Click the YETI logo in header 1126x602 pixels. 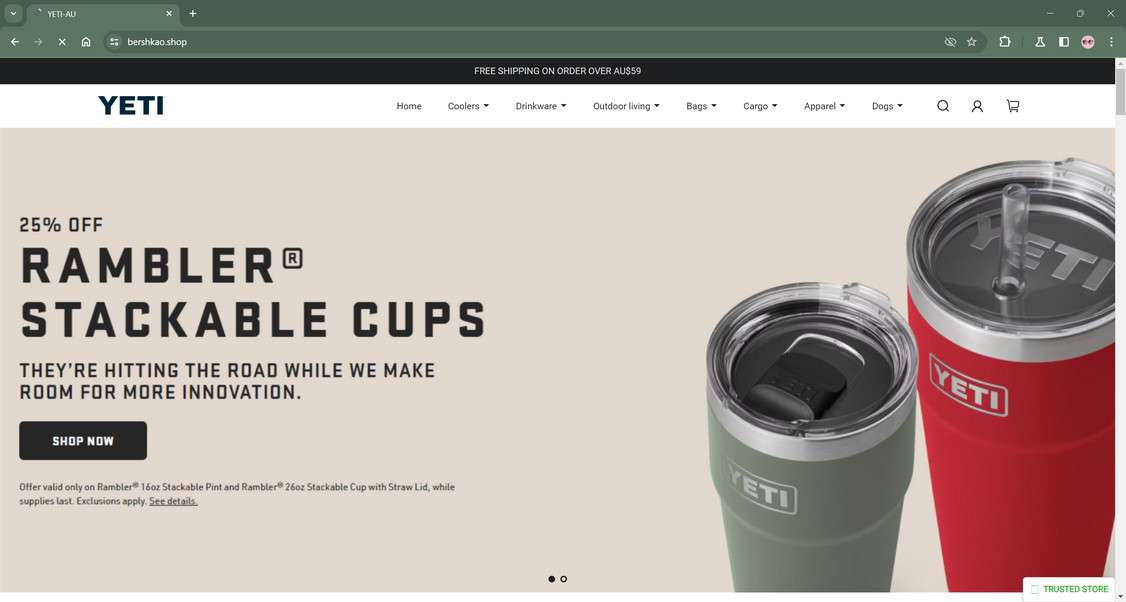(131, 106)
